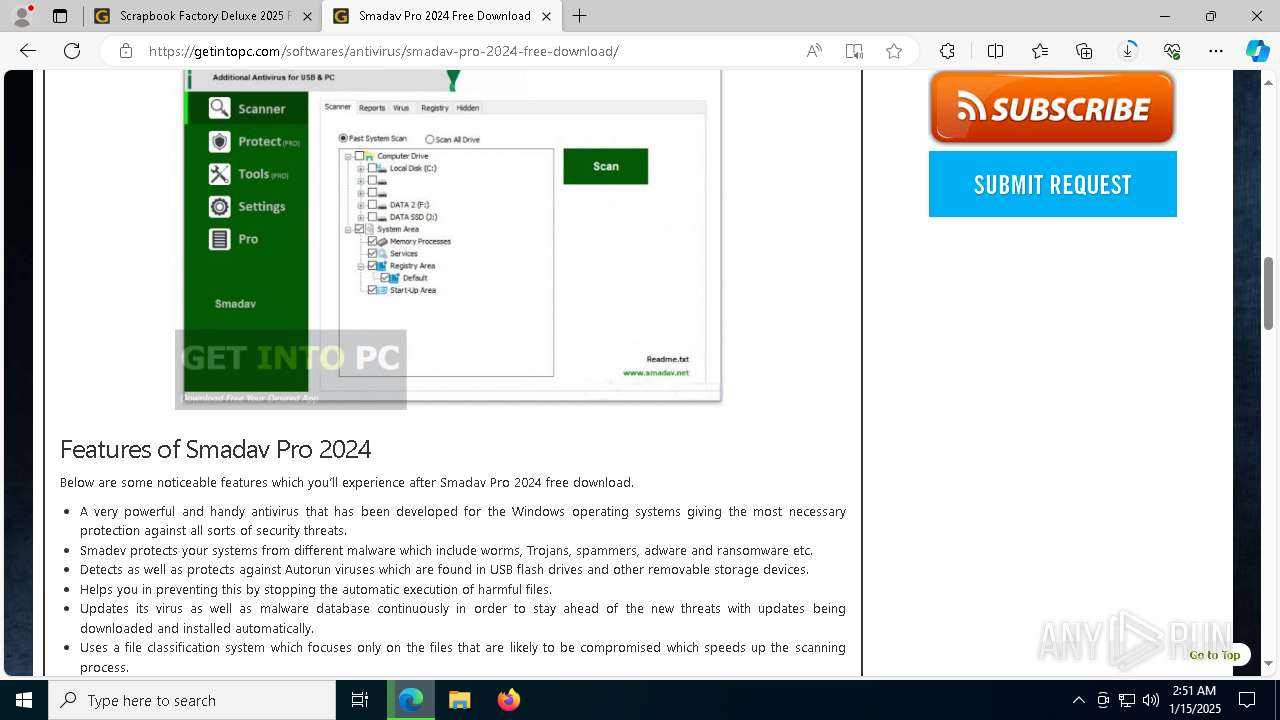Show hidden system tray icons

pos(1078,700)
